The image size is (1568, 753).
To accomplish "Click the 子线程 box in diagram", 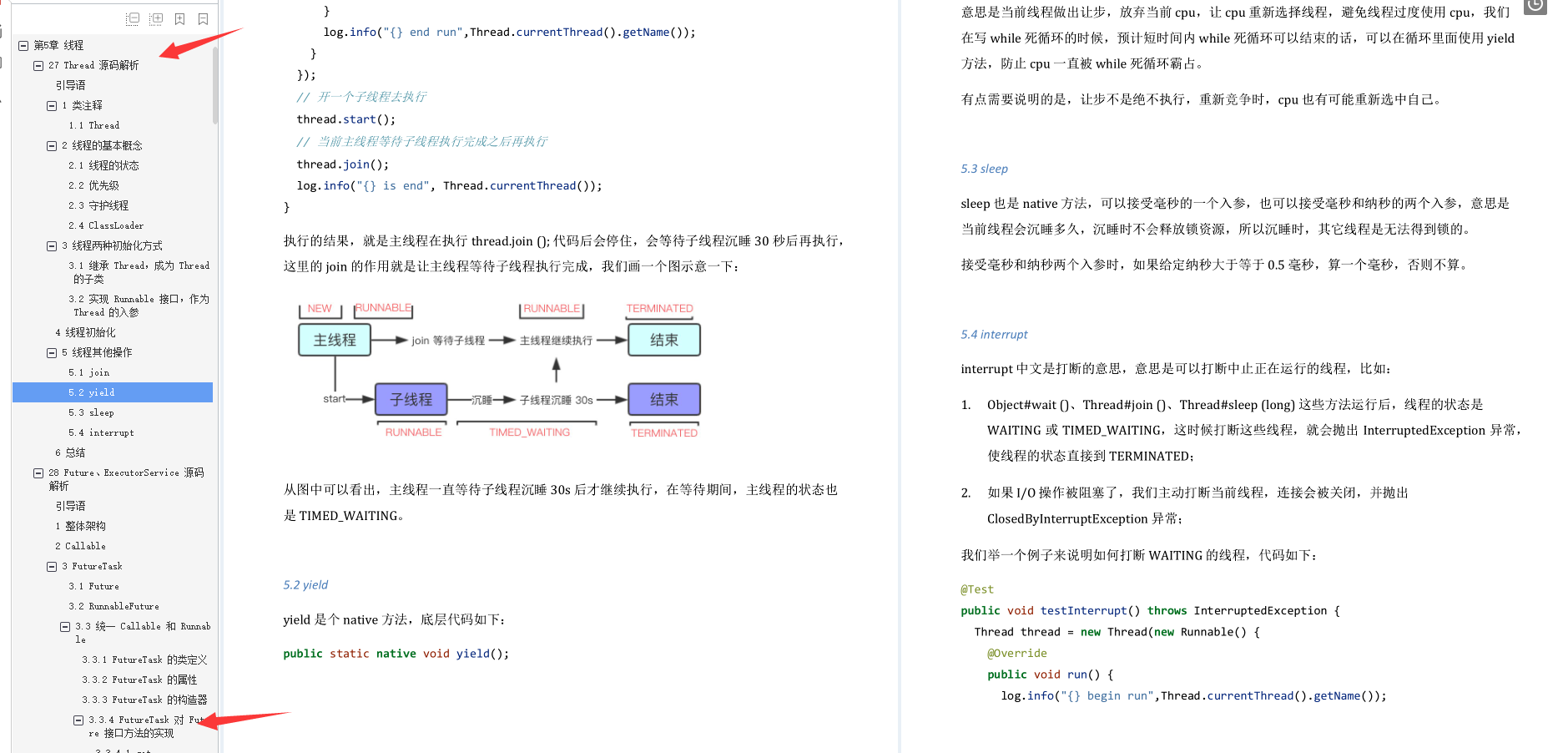I will click(411, 400).
